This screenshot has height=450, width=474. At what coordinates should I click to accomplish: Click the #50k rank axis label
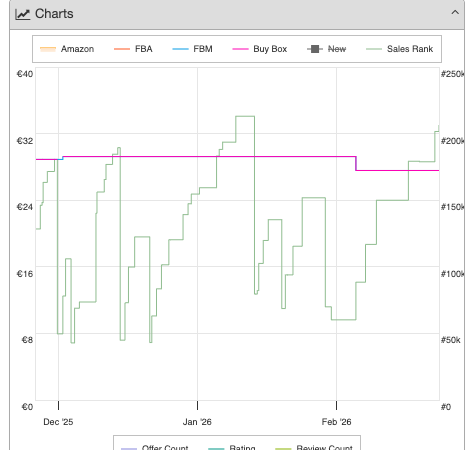tap(450, 340)
